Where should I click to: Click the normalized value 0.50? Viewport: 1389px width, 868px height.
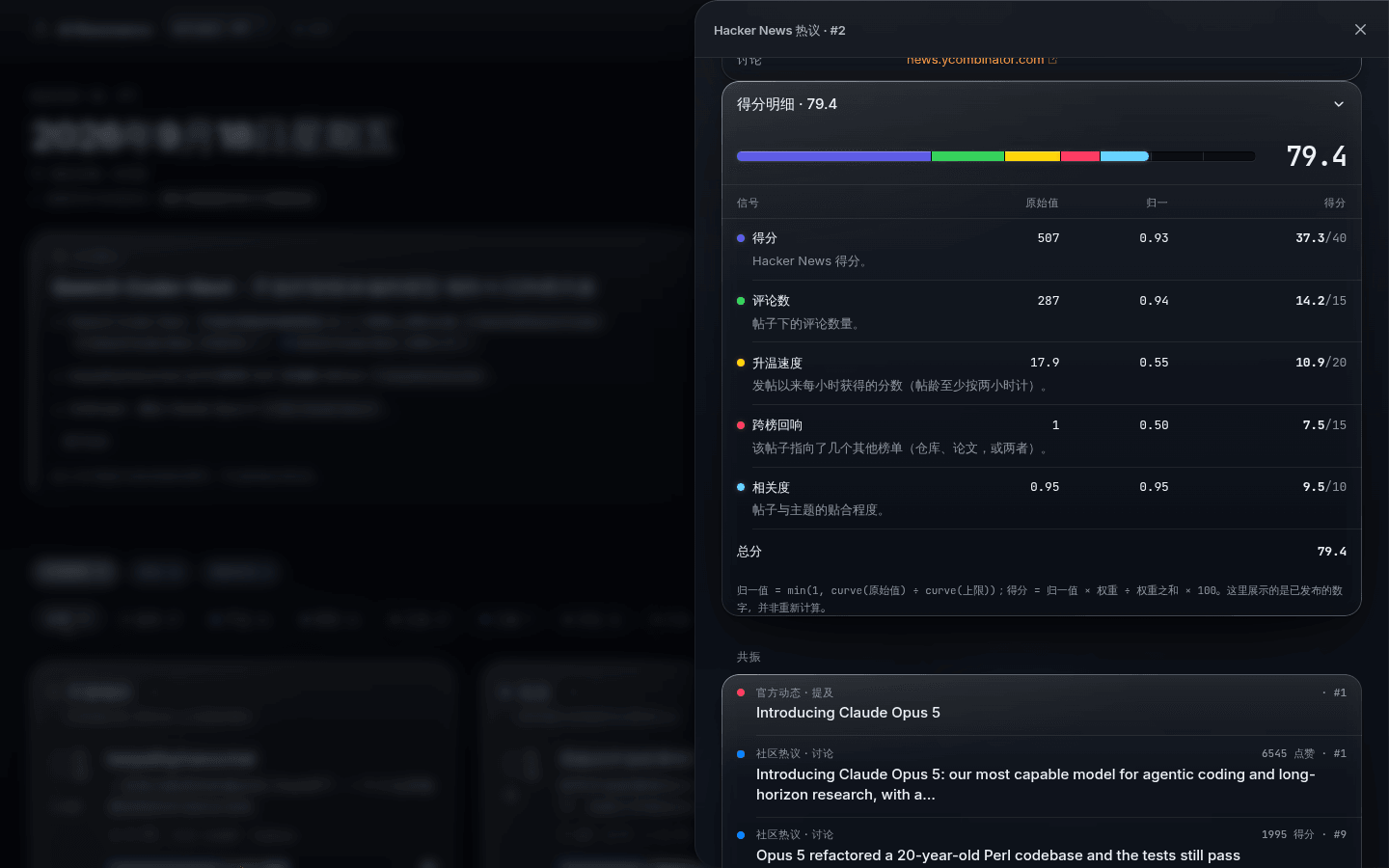pos(1154,425)
